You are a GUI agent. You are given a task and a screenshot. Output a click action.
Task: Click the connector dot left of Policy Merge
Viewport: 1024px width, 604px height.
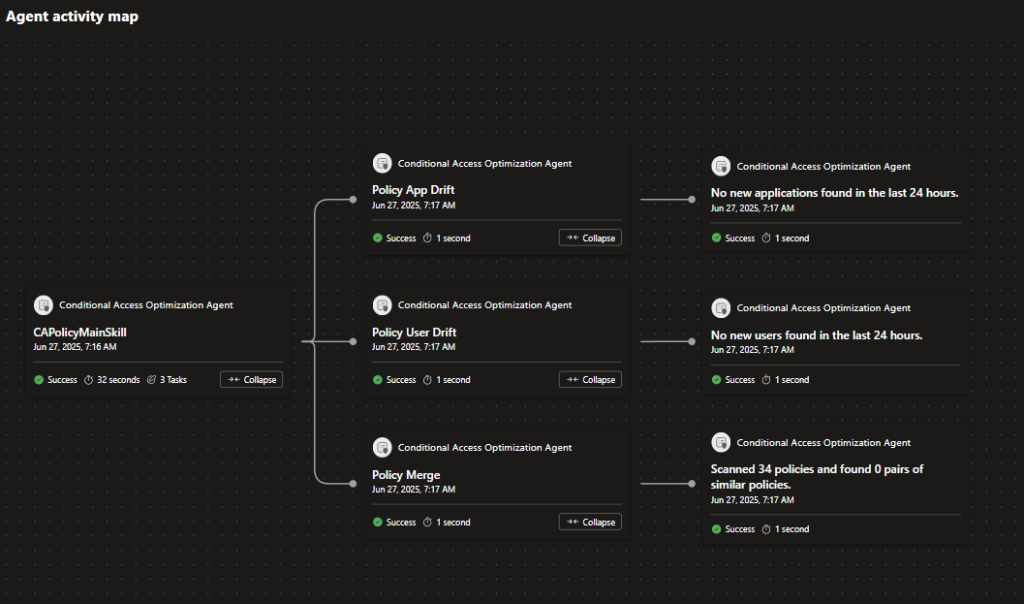(353, 484)
